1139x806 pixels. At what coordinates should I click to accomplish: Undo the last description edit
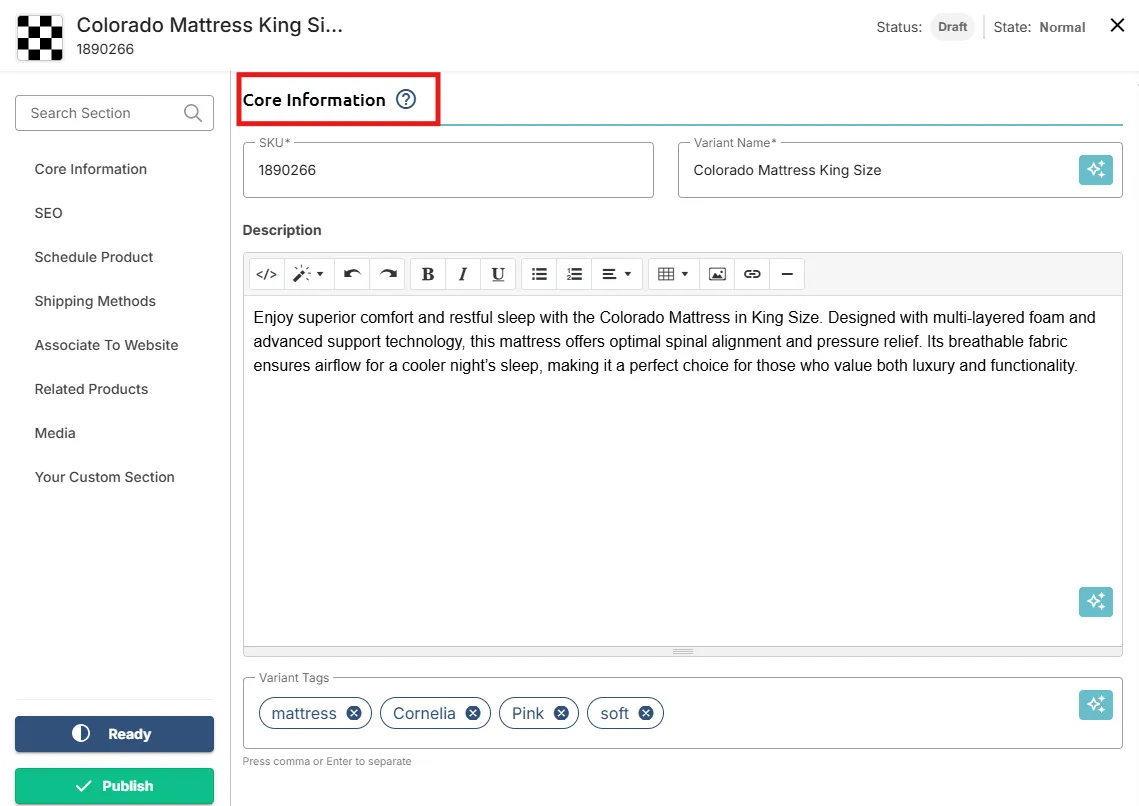pyautogui.click(x=352, y=274)
